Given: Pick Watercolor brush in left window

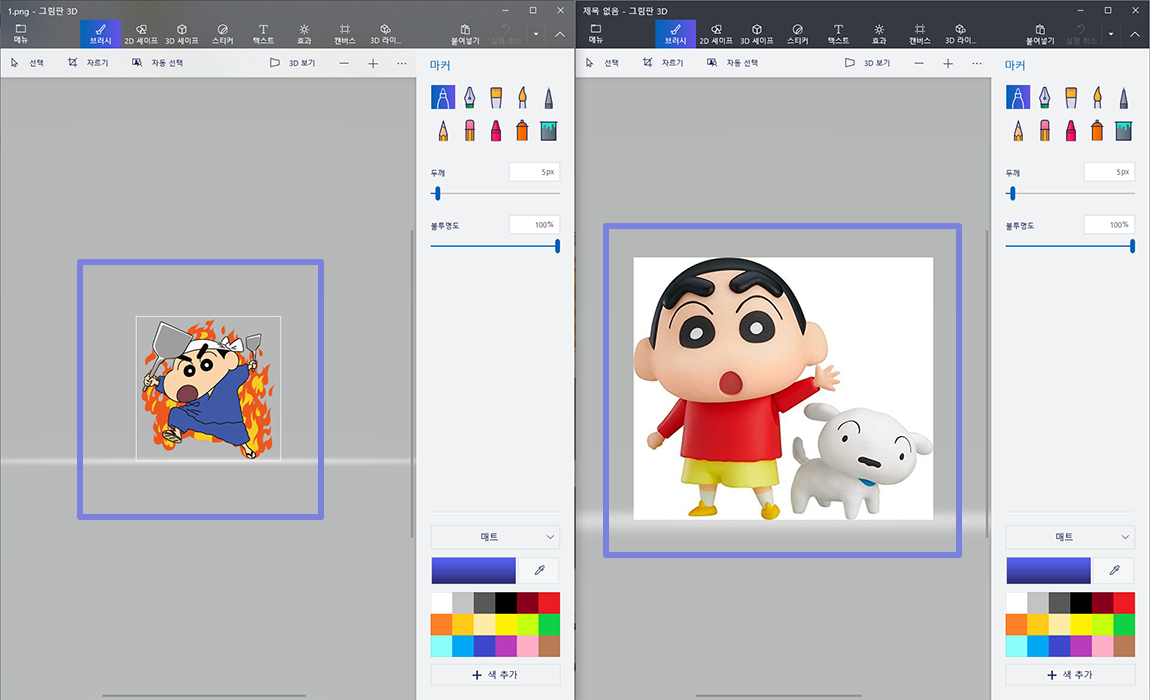Looking at the screenshot, I should coord(522,97).
